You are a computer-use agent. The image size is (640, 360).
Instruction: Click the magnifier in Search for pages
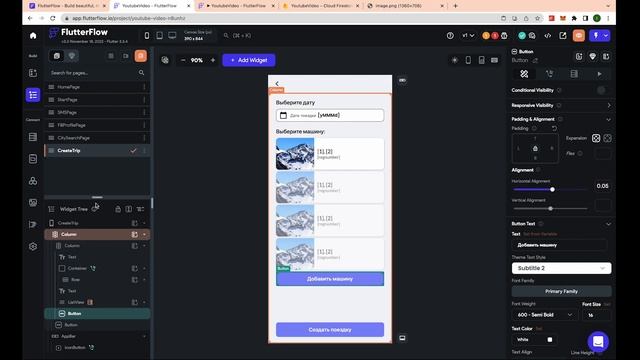pos(141,73)
